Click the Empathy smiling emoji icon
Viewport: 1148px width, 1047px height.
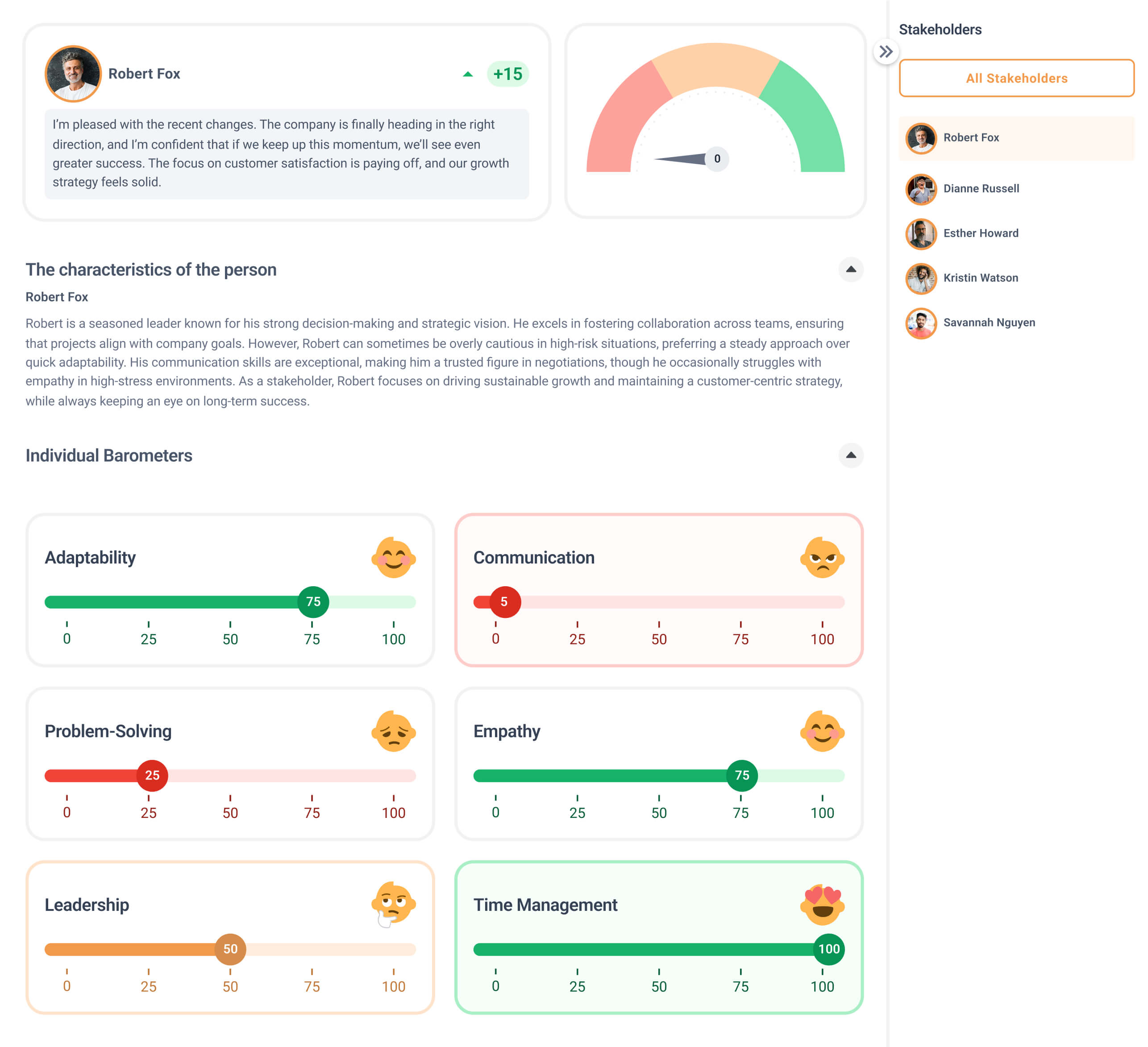[822, 731]
